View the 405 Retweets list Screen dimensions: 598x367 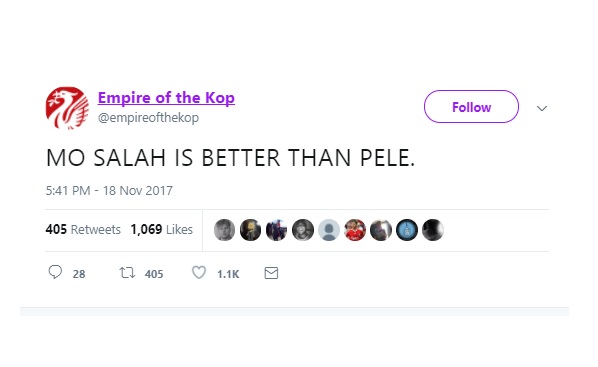83,230
